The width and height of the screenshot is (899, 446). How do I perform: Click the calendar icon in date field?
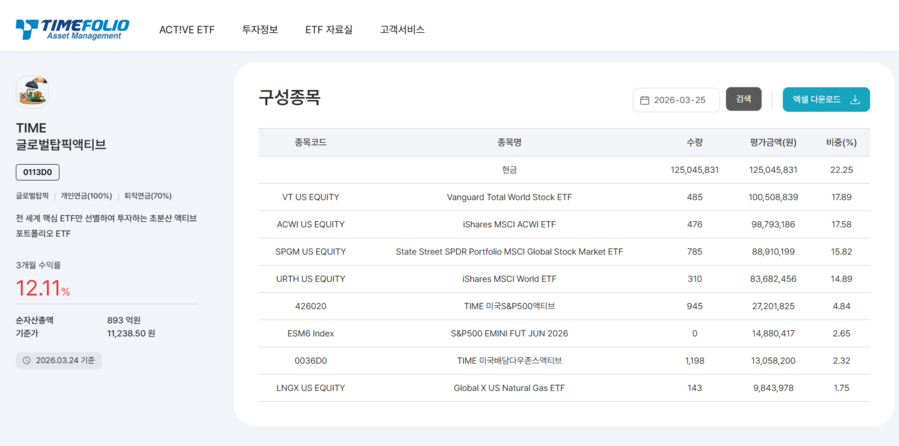click(x=645, y=100)
